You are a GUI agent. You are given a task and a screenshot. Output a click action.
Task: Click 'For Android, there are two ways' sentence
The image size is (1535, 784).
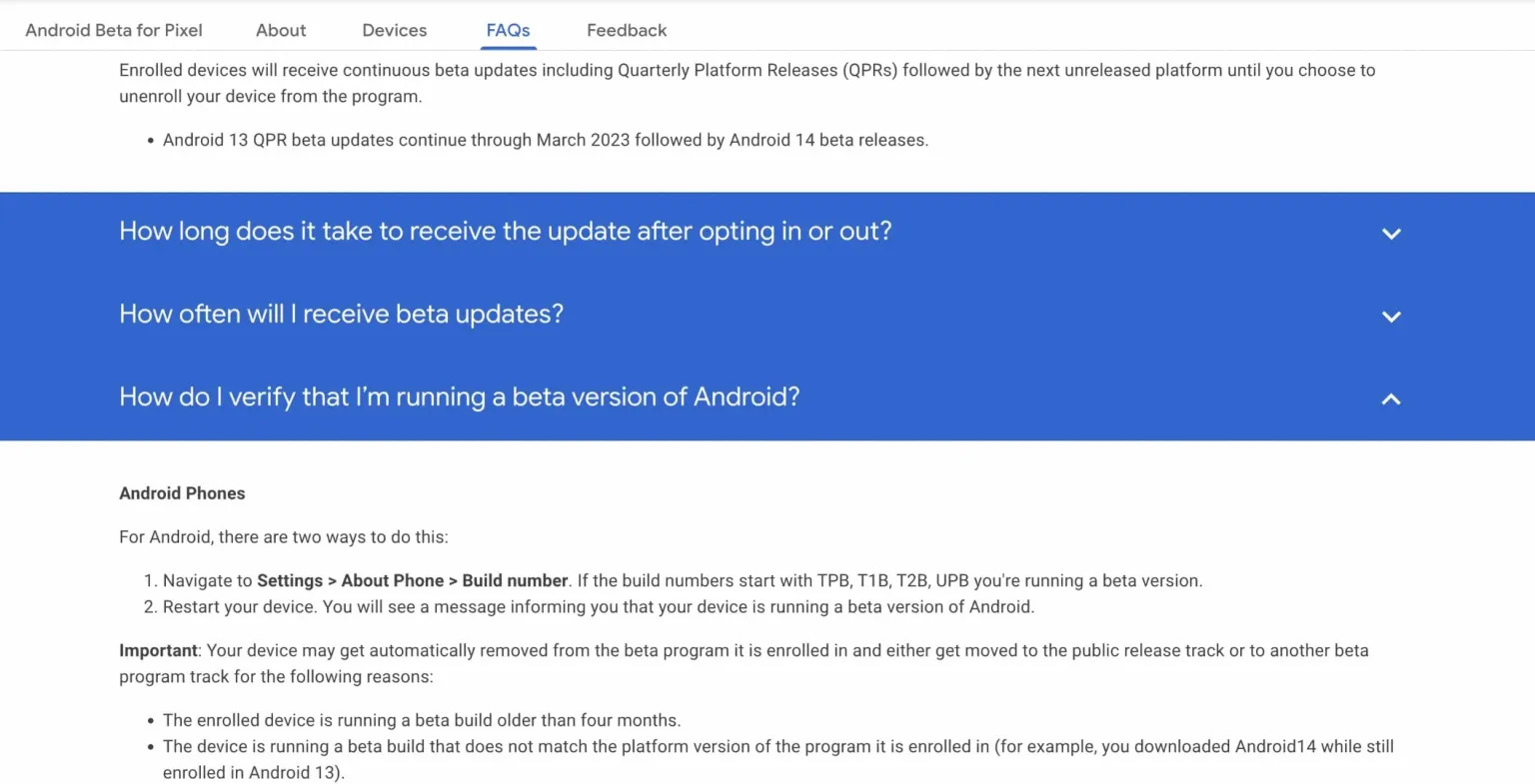(284, 536)
